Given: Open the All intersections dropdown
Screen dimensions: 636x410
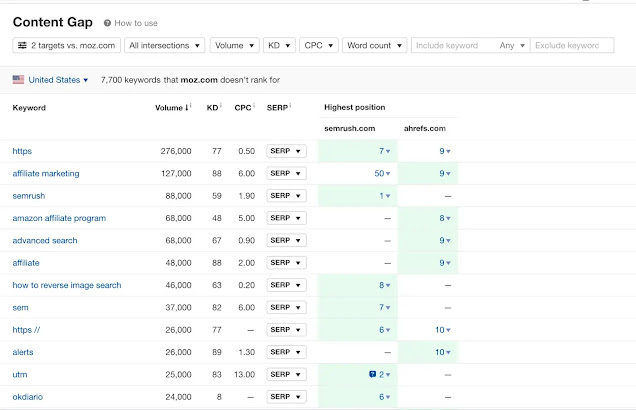Looking at the screenshot, I should click(x=164, y=45).
